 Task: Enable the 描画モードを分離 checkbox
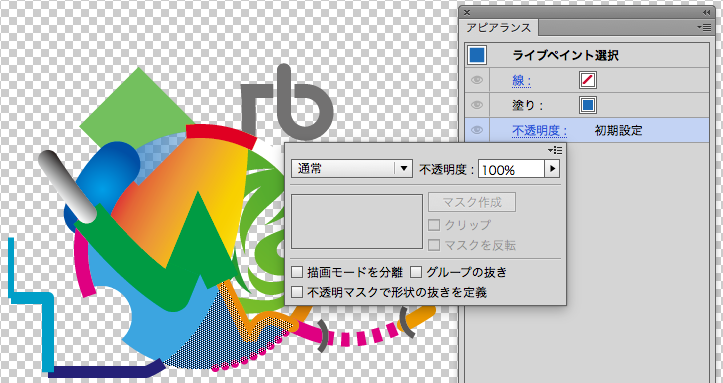[x=297, y=272]
